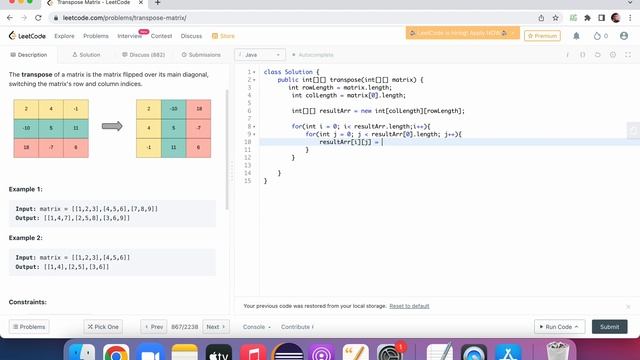Share this page from address bar

click(541, 18)
